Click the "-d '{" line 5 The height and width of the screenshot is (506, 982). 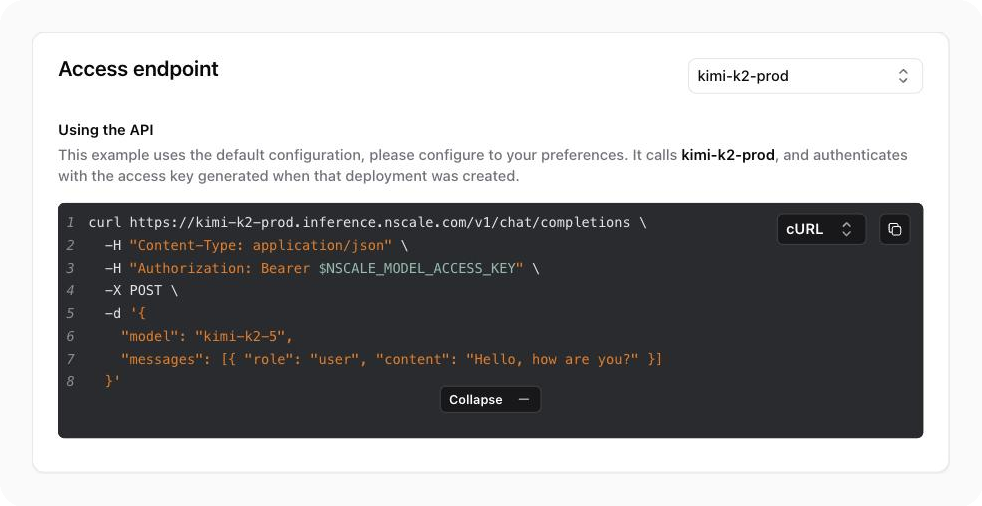coord(125,314)
